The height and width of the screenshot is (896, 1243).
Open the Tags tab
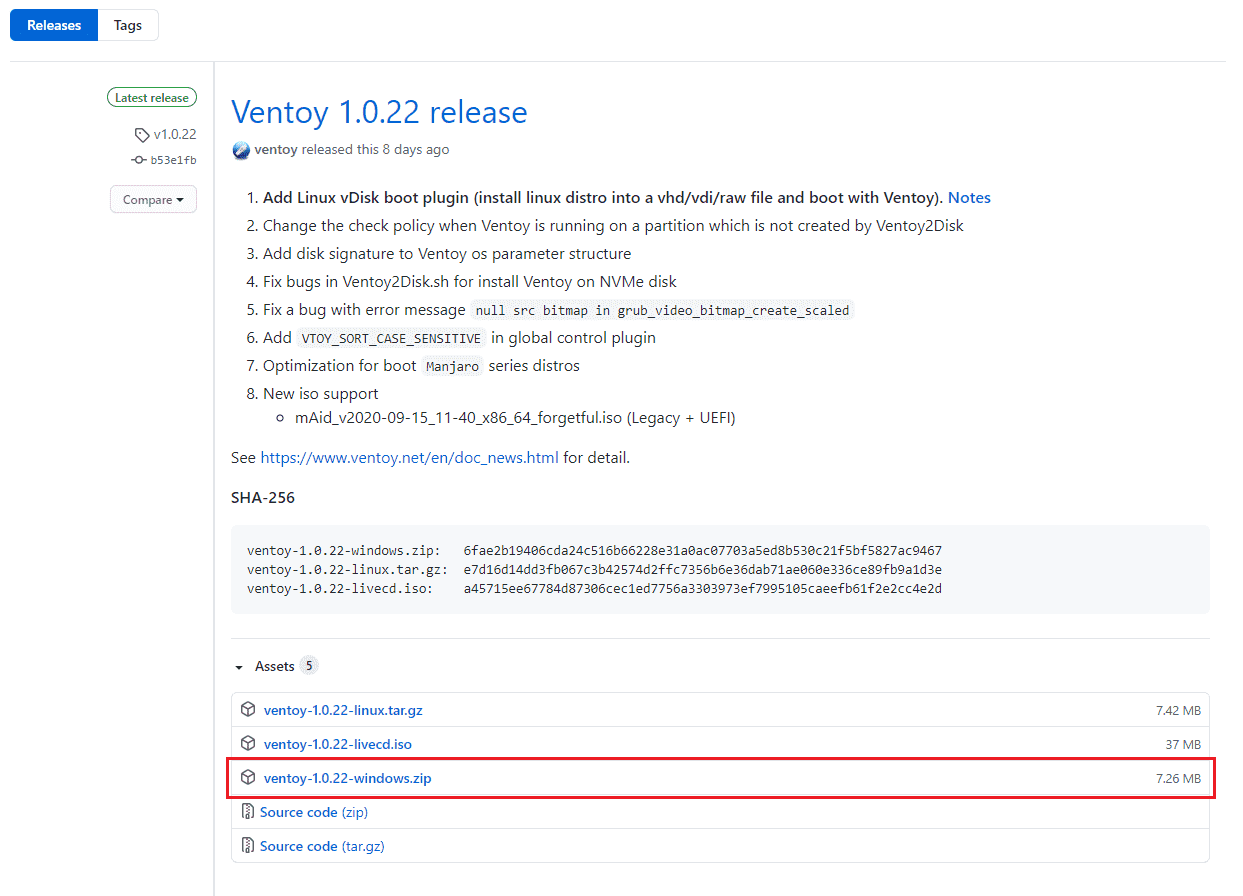click(128, 25)
